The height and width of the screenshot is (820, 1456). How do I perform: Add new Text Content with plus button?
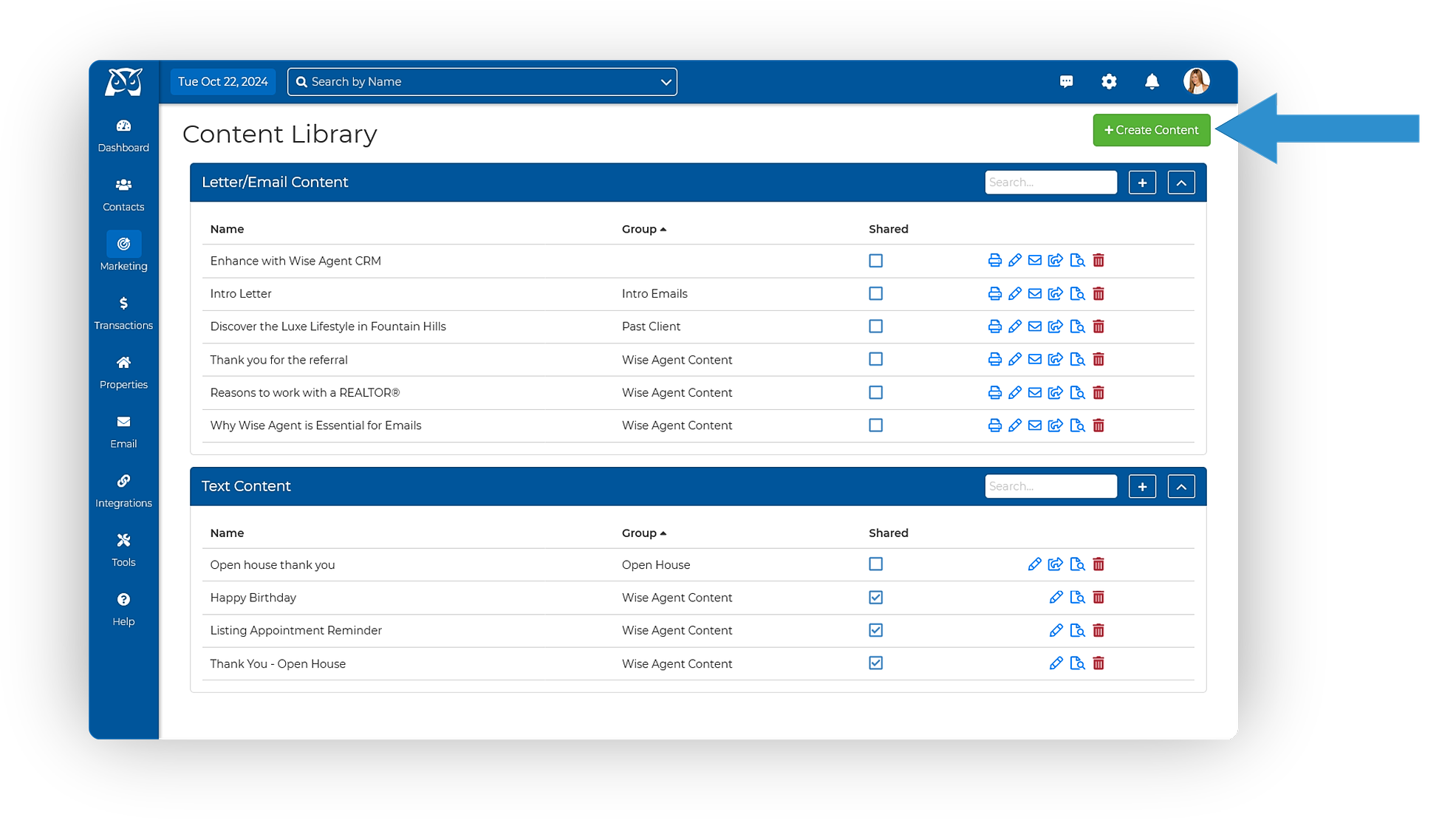[1142, 487]
